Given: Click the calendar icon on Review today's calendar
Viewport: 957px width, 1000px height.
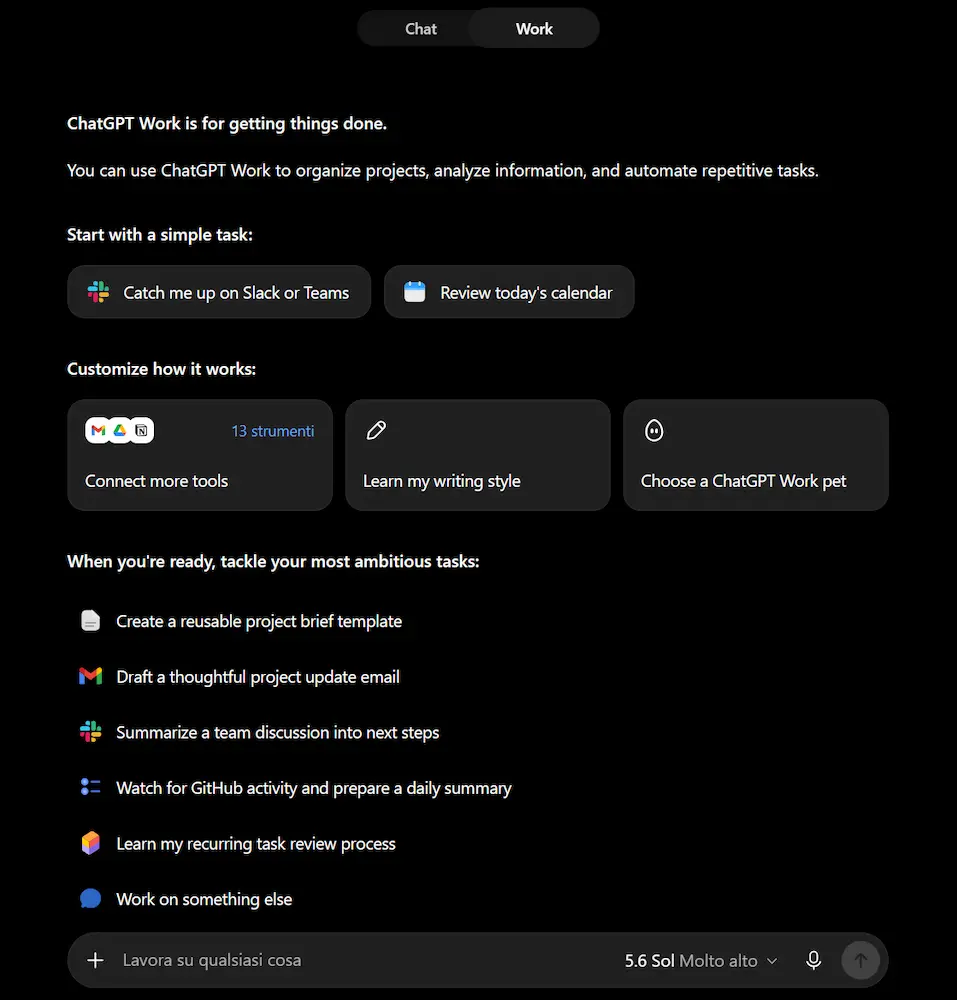Looking at the screenshot, I should pos(414,292).
